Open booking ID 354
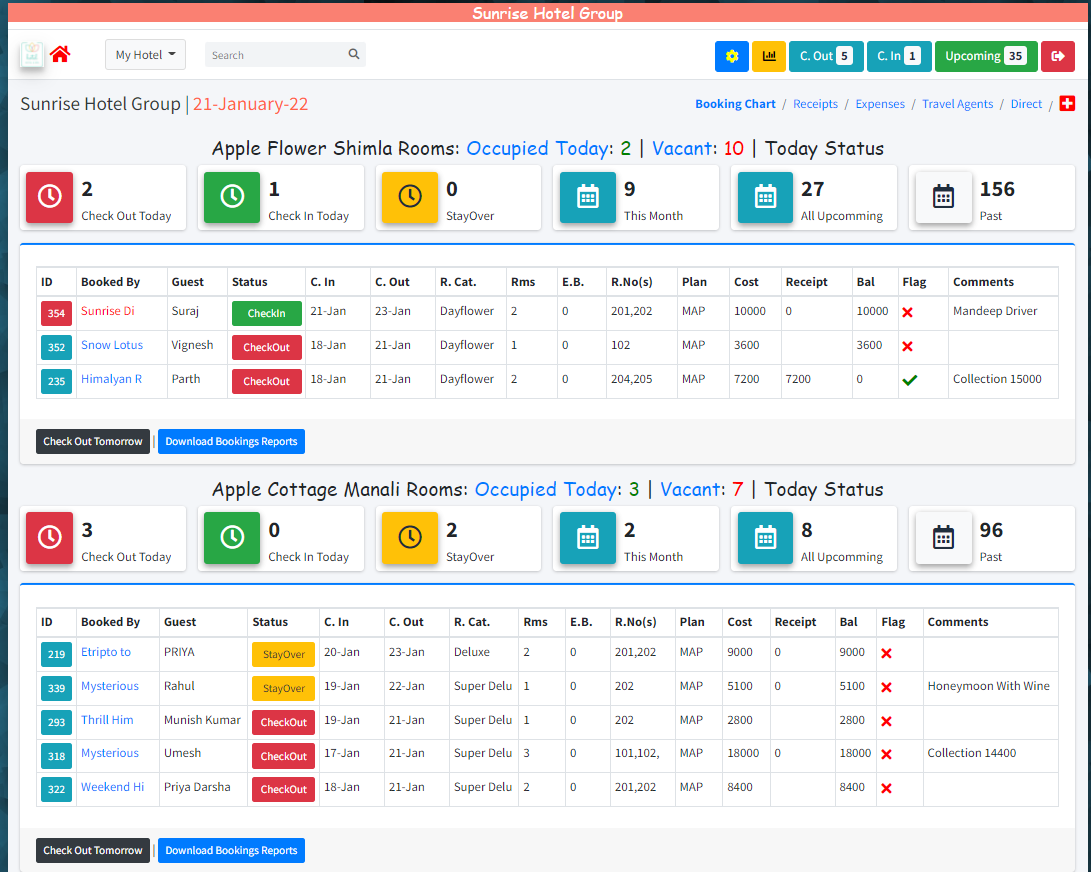 [x=56, y=313]
